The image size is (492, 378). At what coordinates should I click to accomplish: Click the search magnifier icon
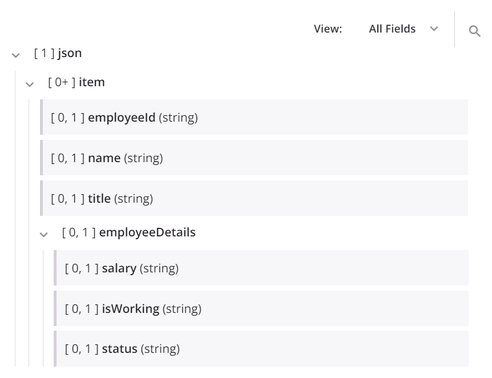[x=474, y=31]
